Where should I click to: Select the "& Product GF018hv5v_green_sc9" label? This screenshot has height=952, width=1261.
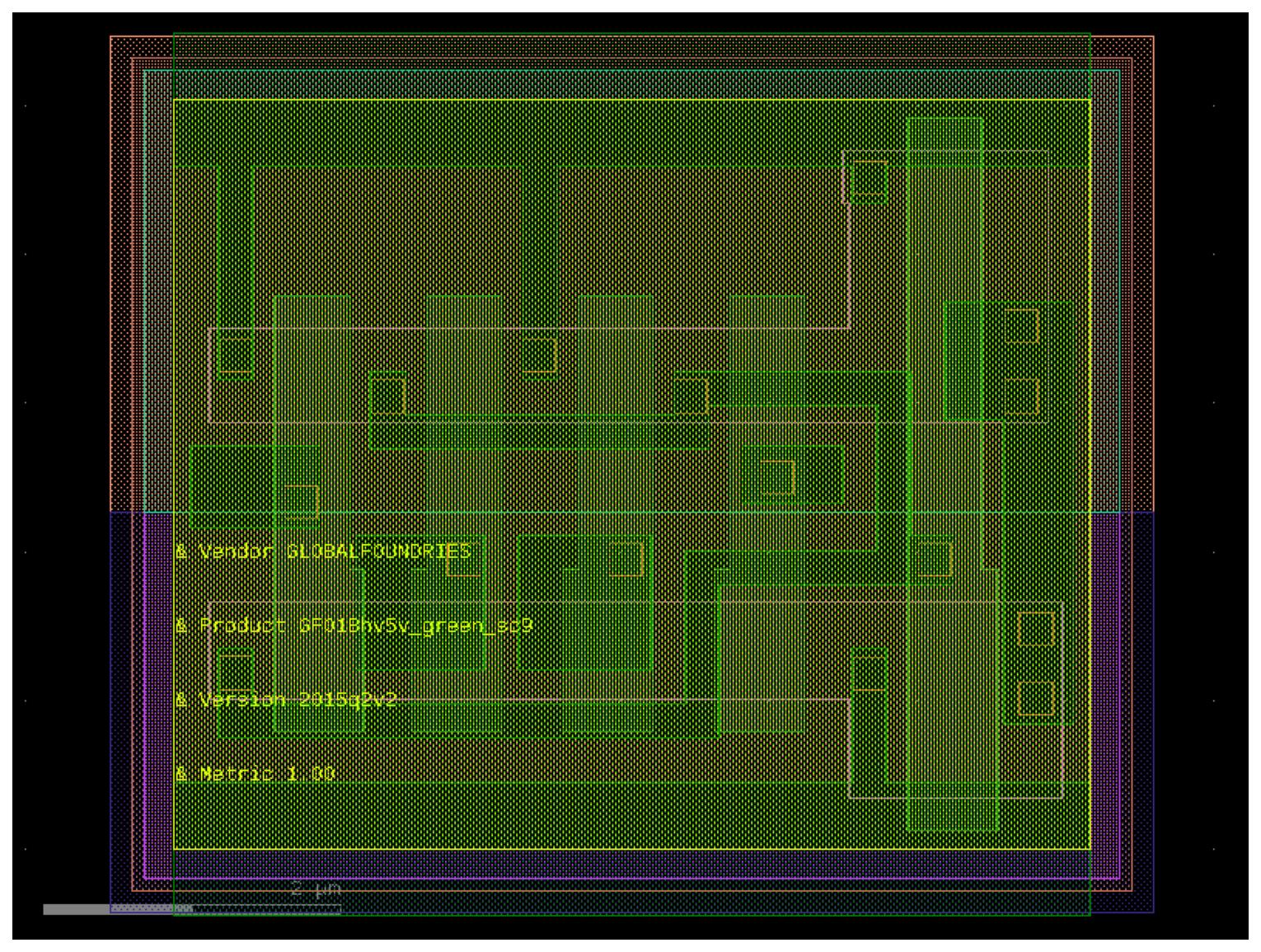tap(354, 626)
